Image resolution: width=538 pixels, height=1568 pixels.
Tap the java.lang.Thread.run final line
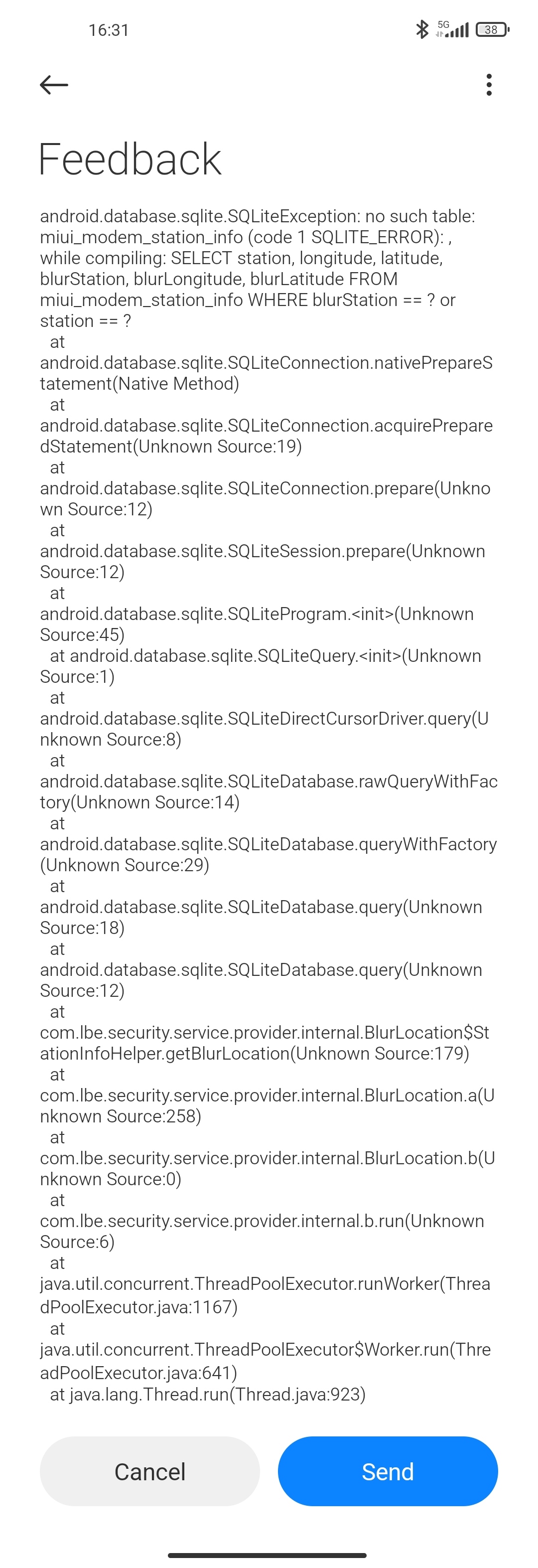click(208, 1394)
